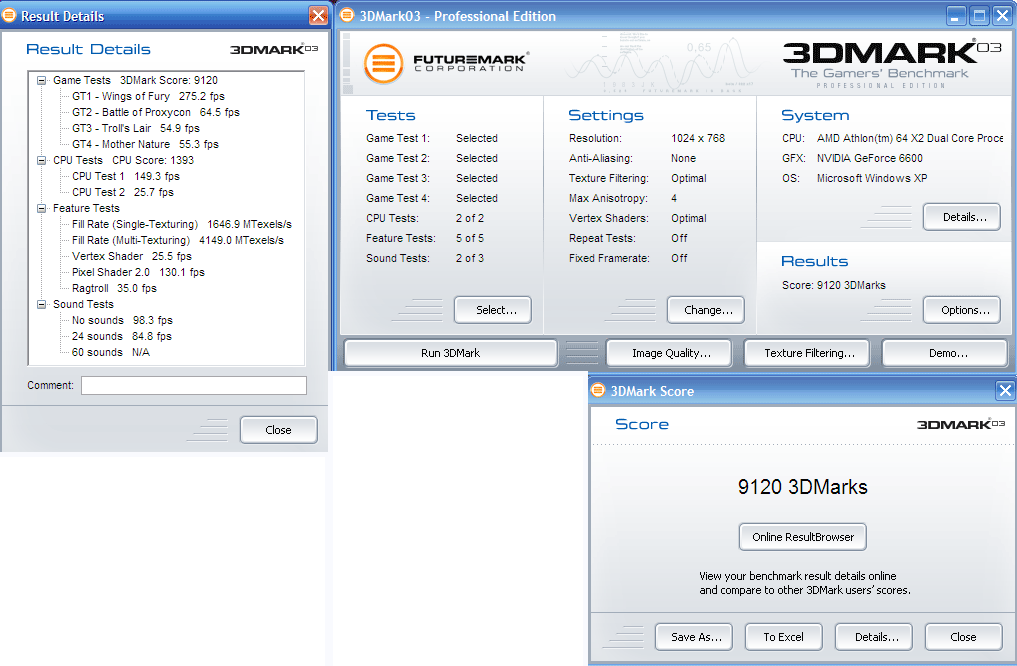Click the Select... button under Tests
The height and width of the screenshot is (666, 1017).
click(x=493, y=310)
